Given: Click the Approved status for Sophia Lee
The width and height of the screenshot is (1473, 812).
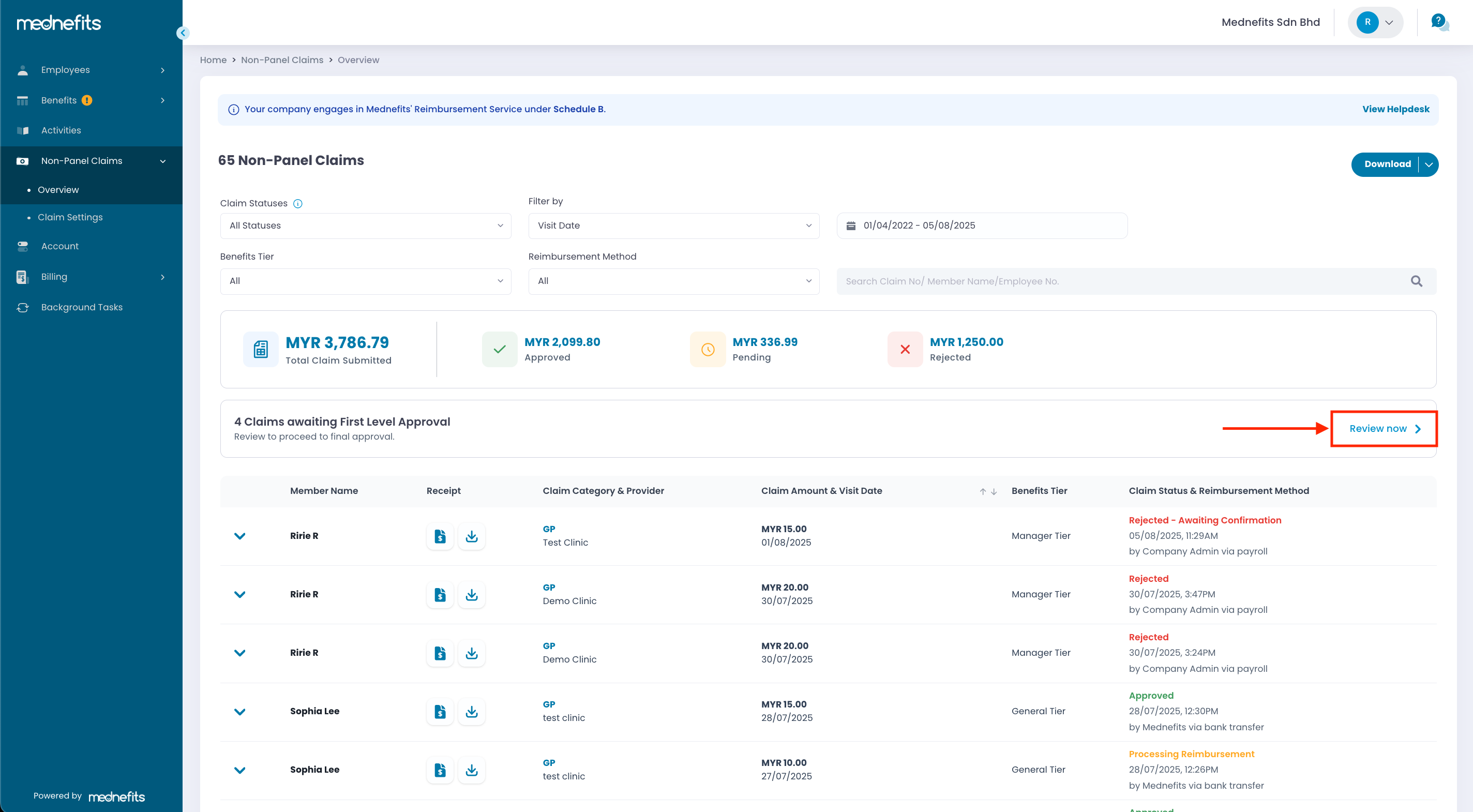Looking at the screenshot, I should [1151, 696].
